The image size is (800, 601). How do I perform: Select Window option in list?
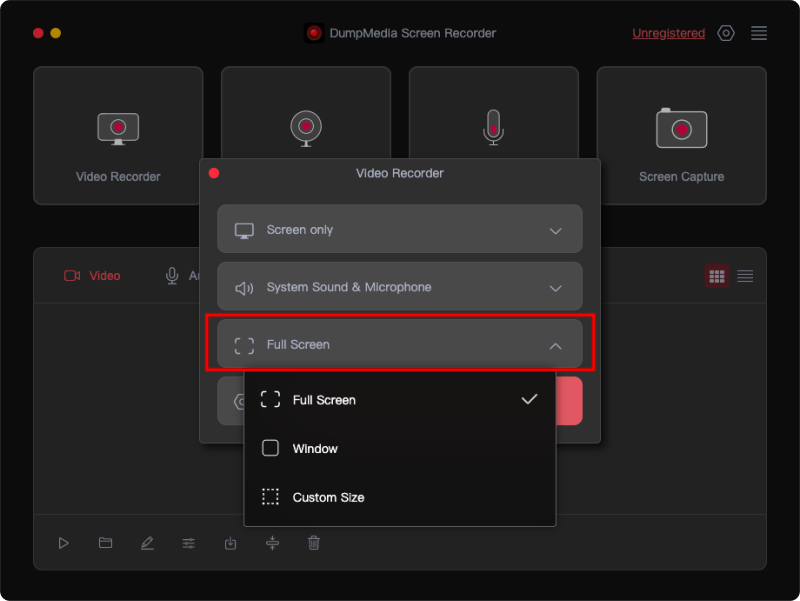pos(399,448)
